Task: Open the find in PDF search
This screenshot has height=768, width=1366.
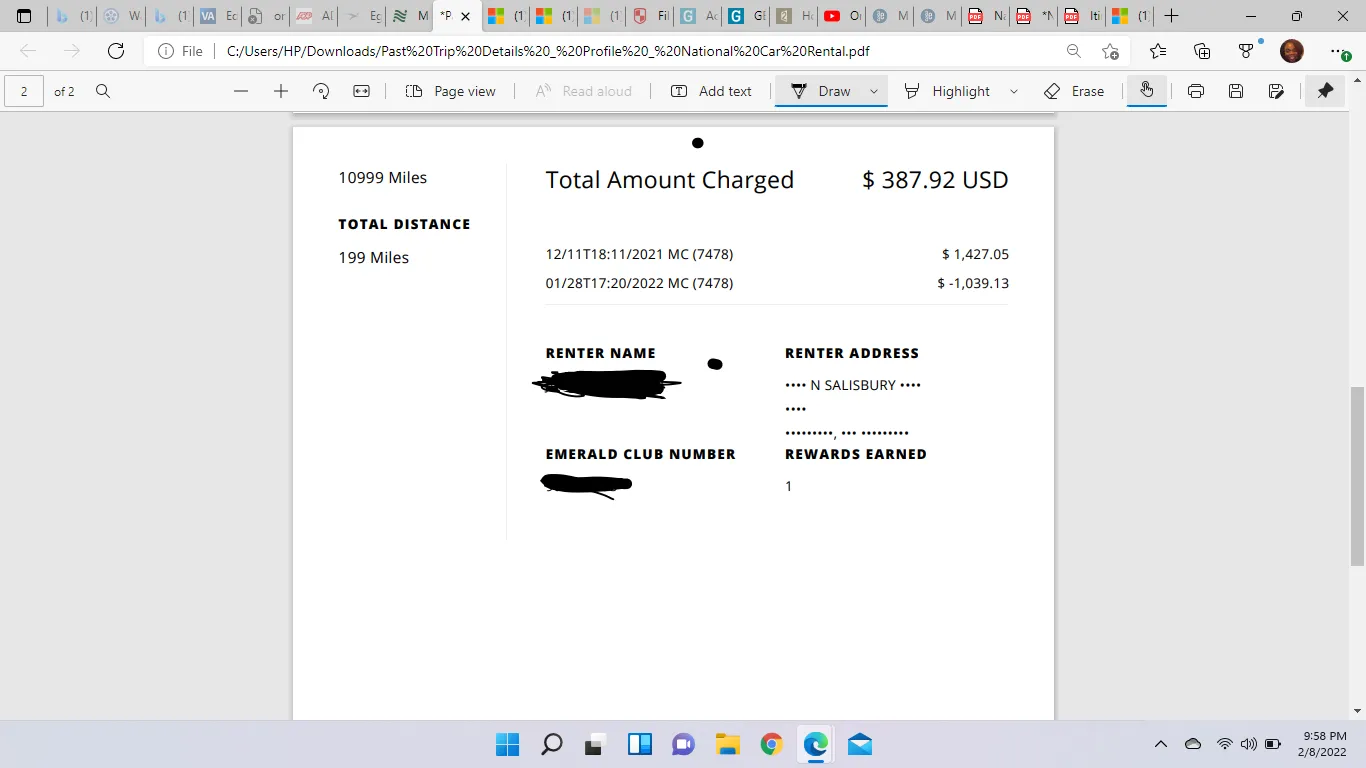Action: (102, 91)
